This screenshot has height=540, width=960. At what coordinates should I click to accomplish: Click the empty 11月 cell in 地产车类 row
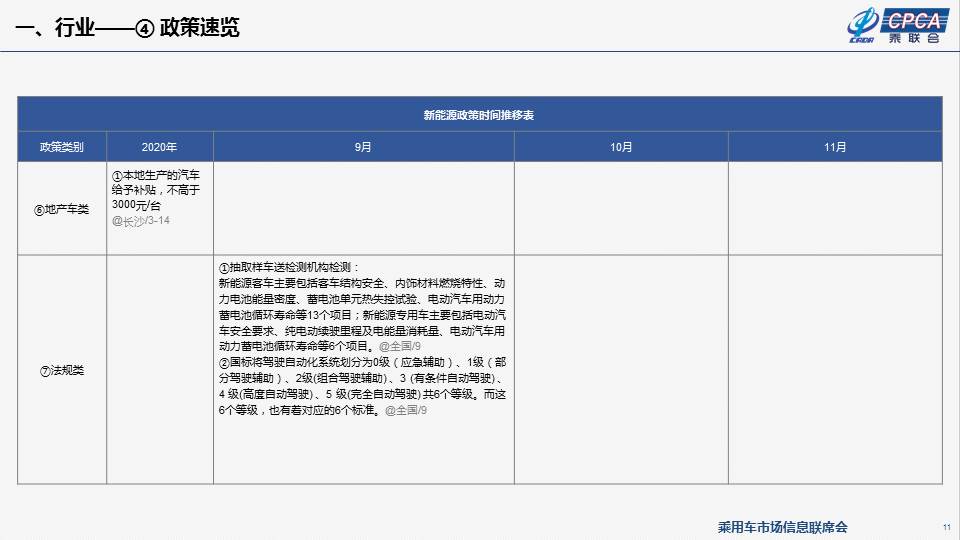pos(835,208)
